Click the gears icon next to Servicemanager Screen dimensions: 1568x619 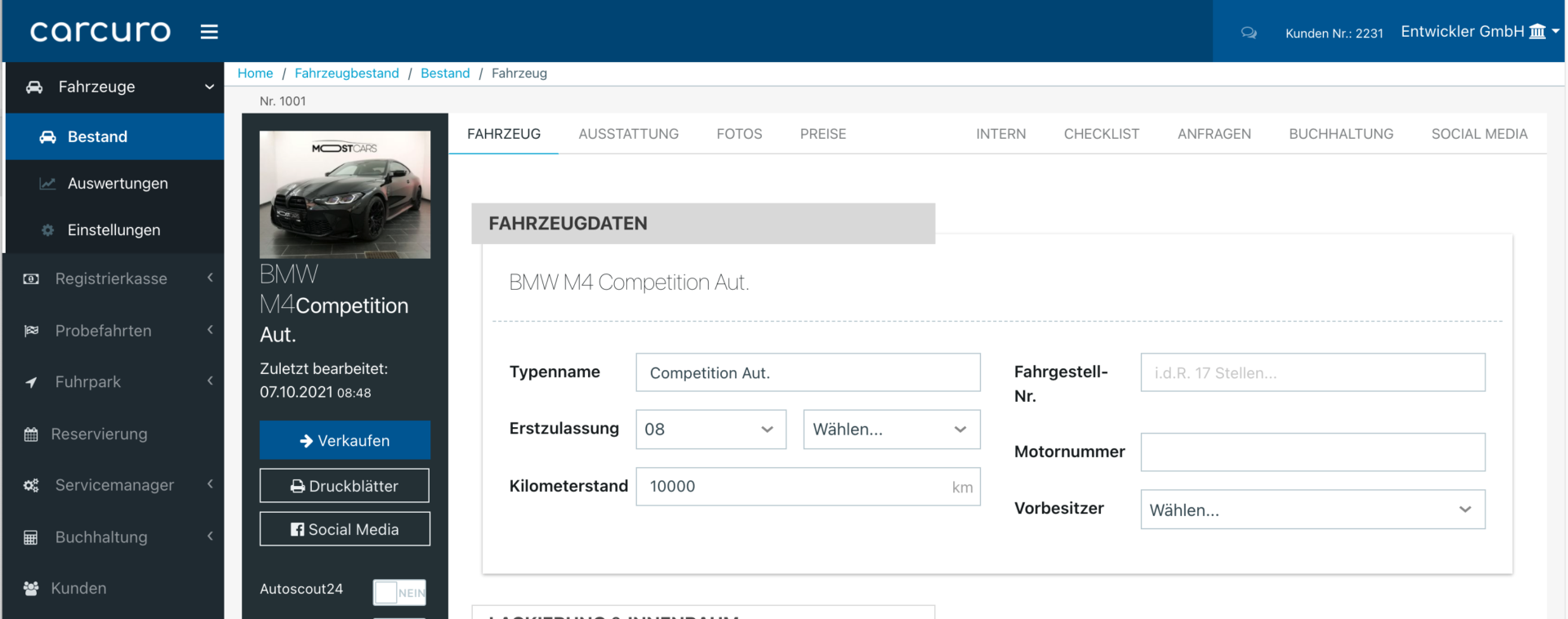click(x=31, y=485)
